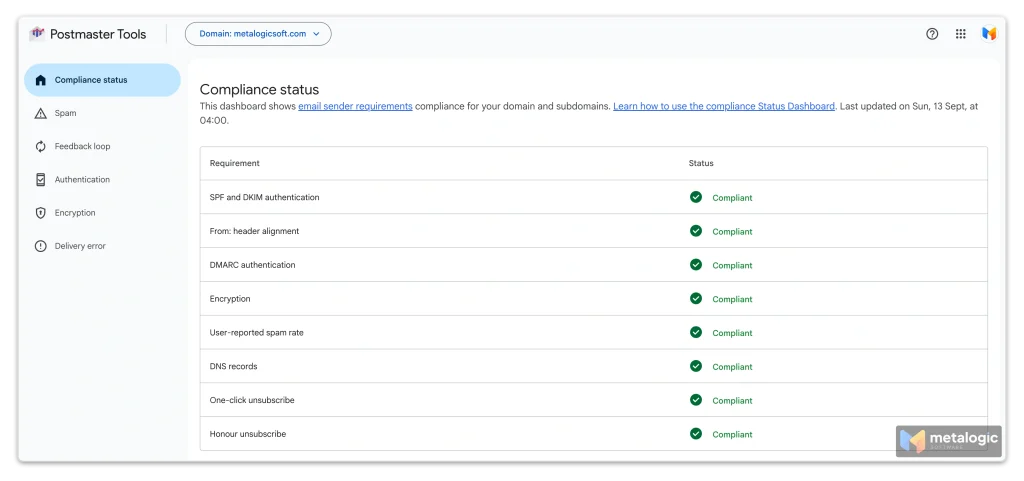Click Compliant text in Encryption row
This screenshot has width=1024, height=481.
click(732, 300)
